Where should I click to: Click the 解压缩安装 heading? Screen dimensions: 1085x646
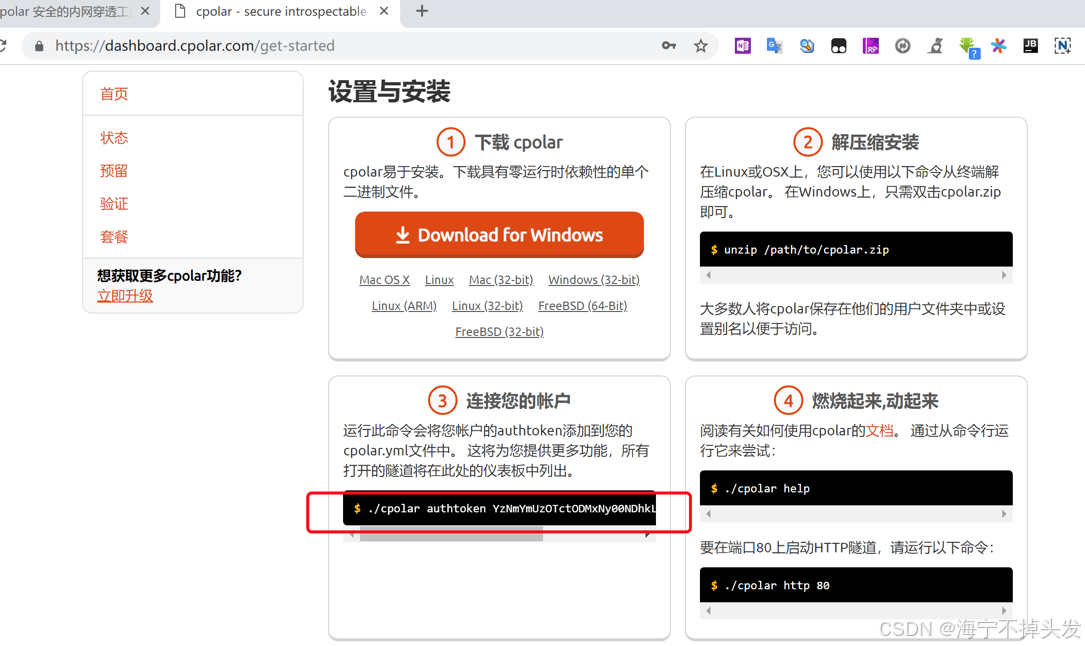875,142
